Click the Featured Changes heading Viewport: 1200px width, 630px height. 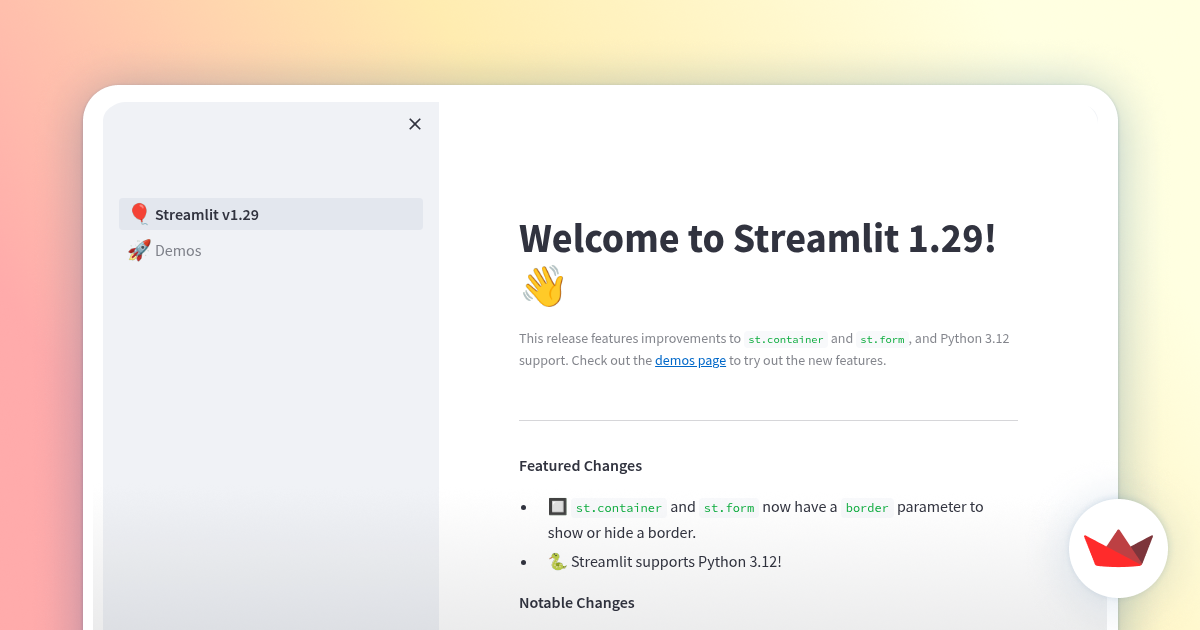coord(580,465)
